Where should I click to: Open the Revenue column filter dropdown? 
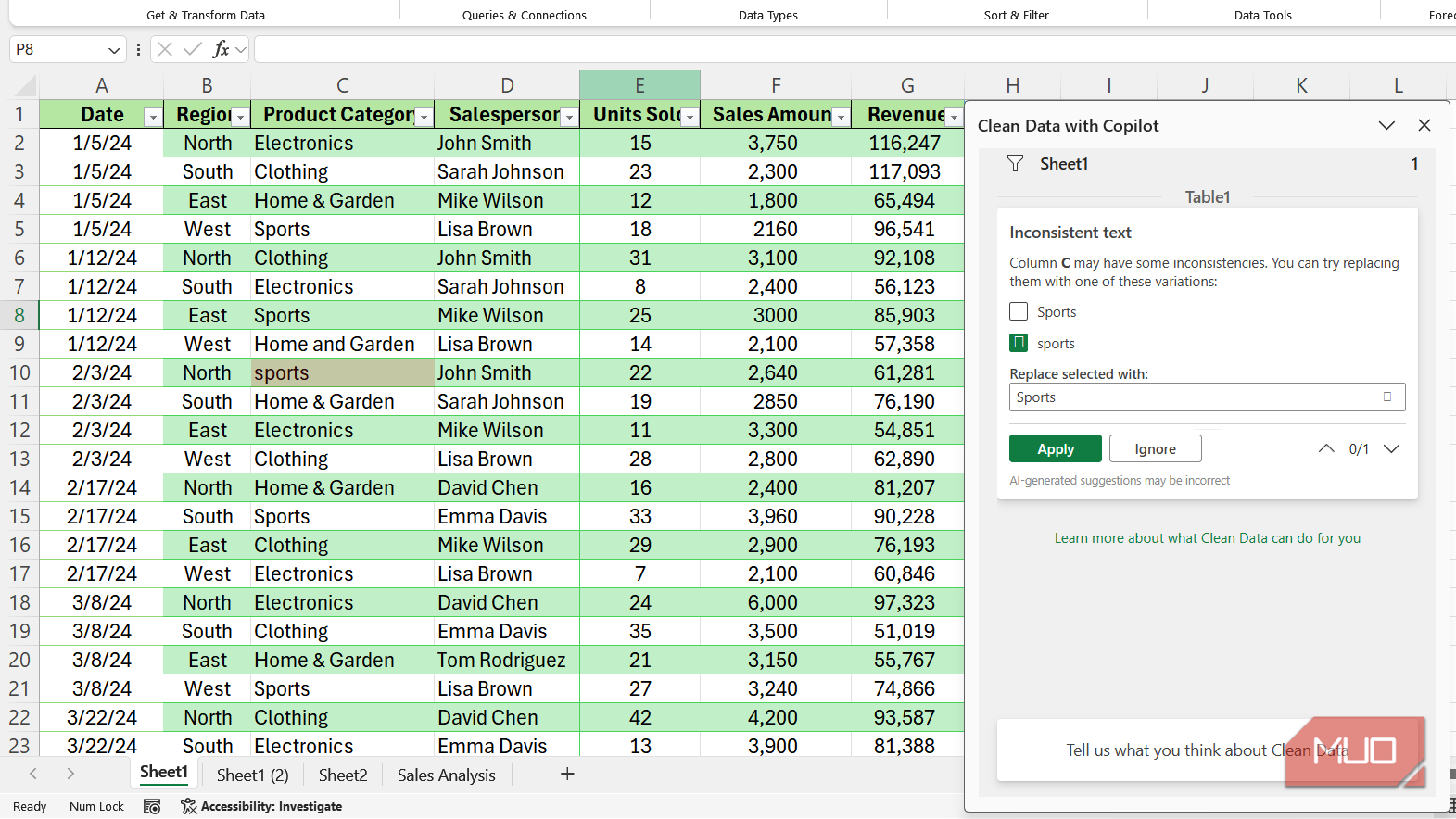pos(954,117)
